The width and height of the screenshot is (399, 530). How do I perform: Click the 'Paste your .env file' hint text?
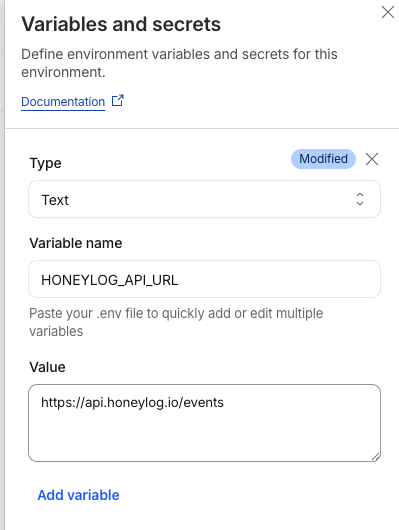pyautogui.click(x=176, y=322)
